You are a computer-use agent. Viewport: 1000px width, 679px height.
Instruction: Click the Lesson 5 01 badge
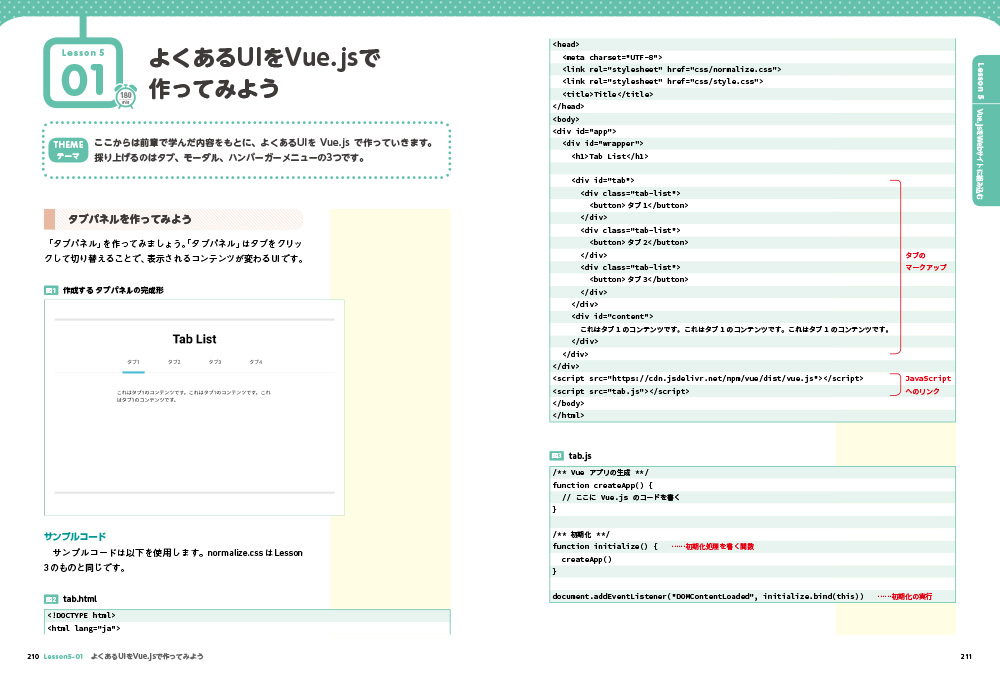tap(83, 73)
